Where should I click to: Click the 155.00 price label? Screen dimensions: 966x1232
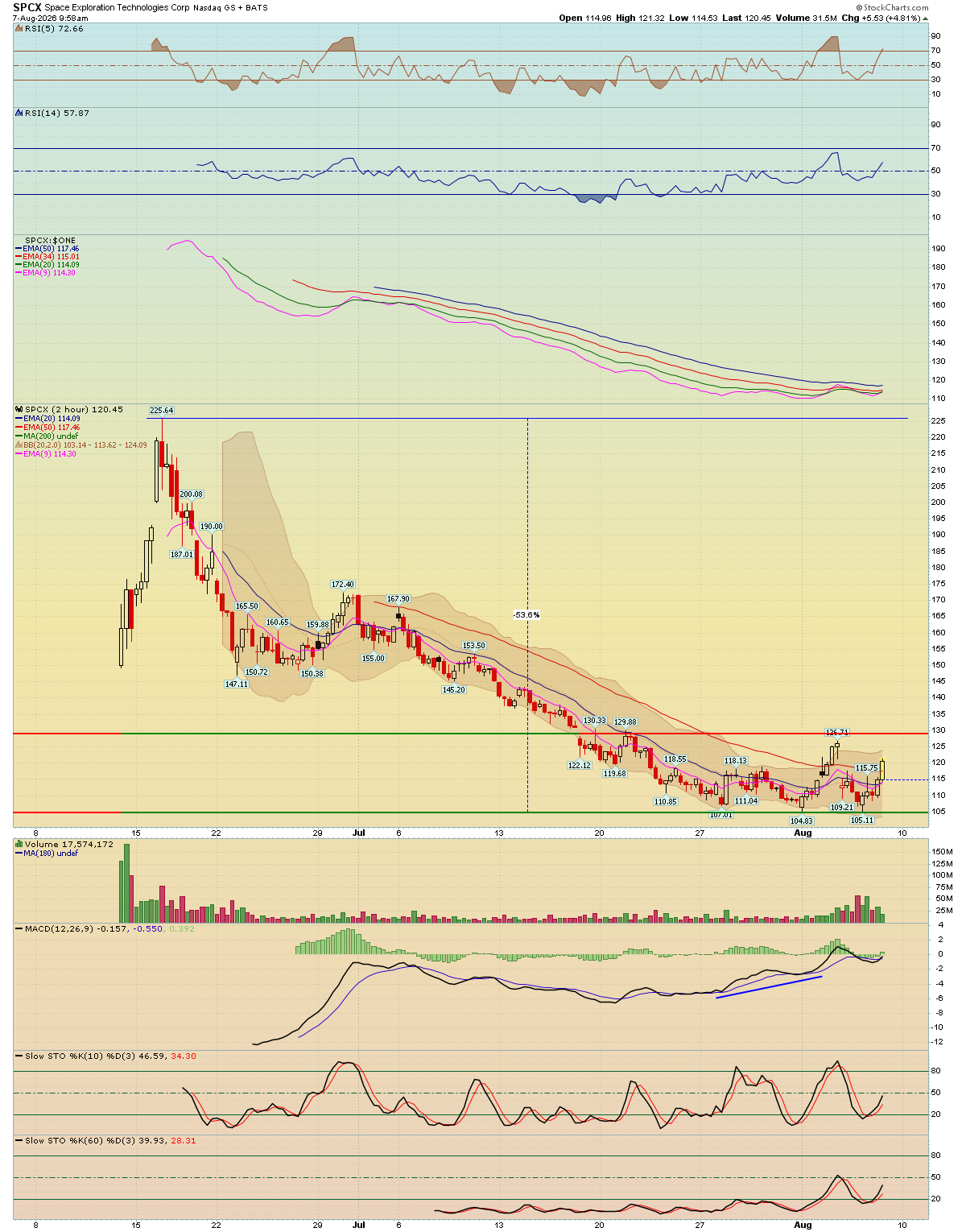(x=374, y=659)
